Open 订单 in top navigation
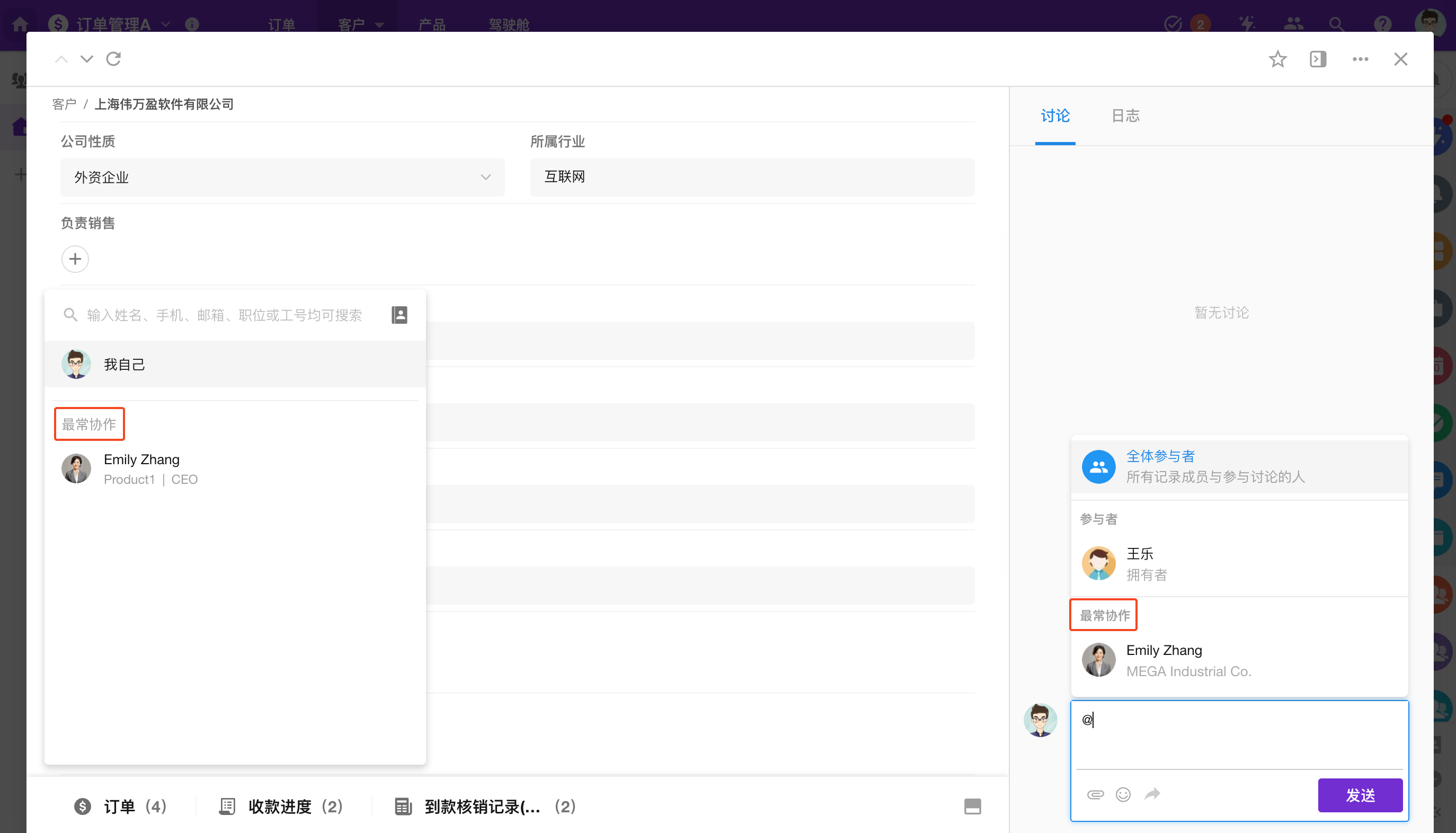This screenshot has width=1456, height=833. pyautogui.click(x=281, y=24)
